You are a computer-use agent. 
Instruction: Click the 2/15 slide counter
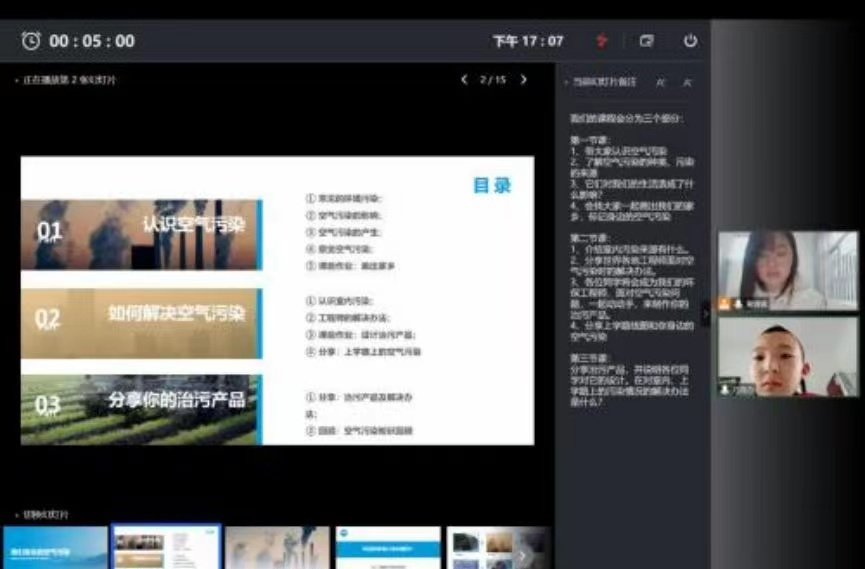coord(493,80)
